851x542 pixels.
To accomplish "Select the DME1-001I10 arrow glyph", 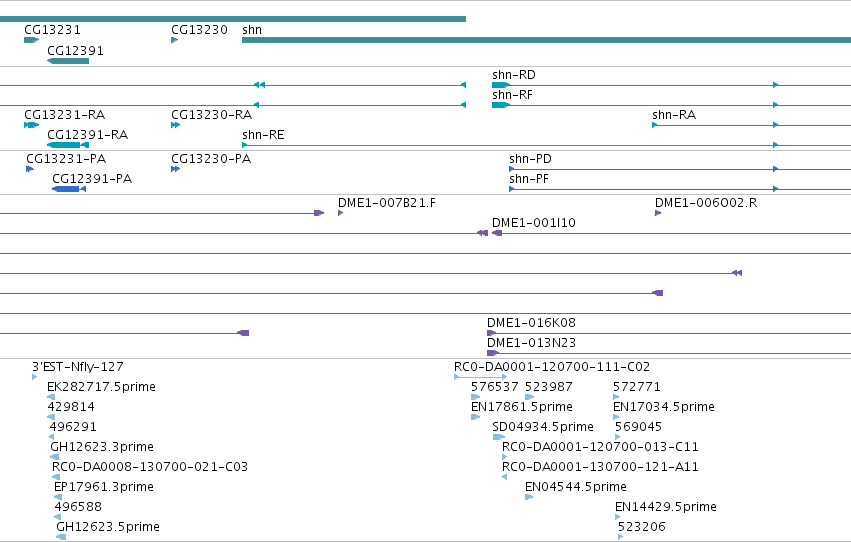I will coord(497,233).
